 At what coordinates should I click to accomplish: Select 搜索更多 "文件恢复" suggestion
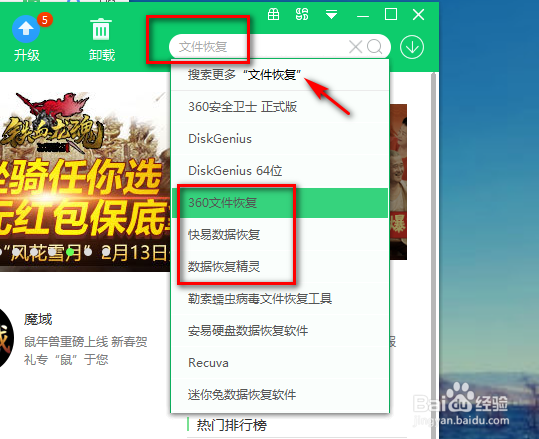(x=280, y=75)
